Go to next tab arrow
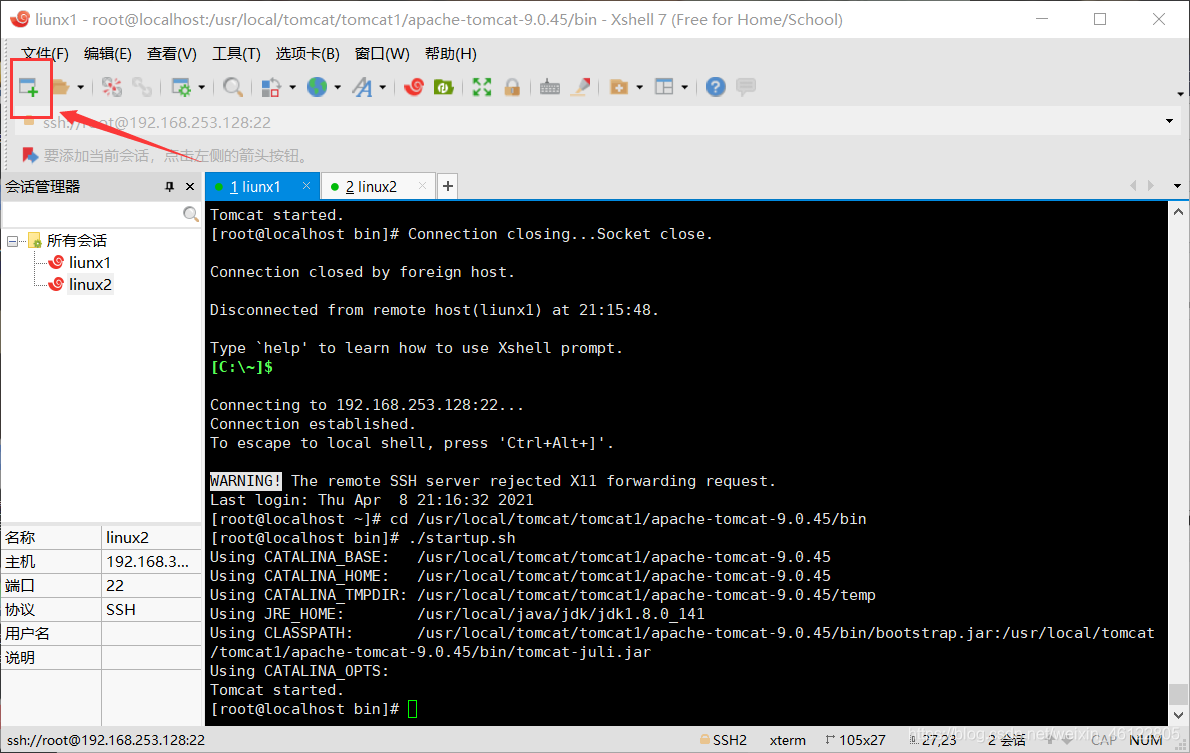The image size is (1190, 753). (1151, 186)
